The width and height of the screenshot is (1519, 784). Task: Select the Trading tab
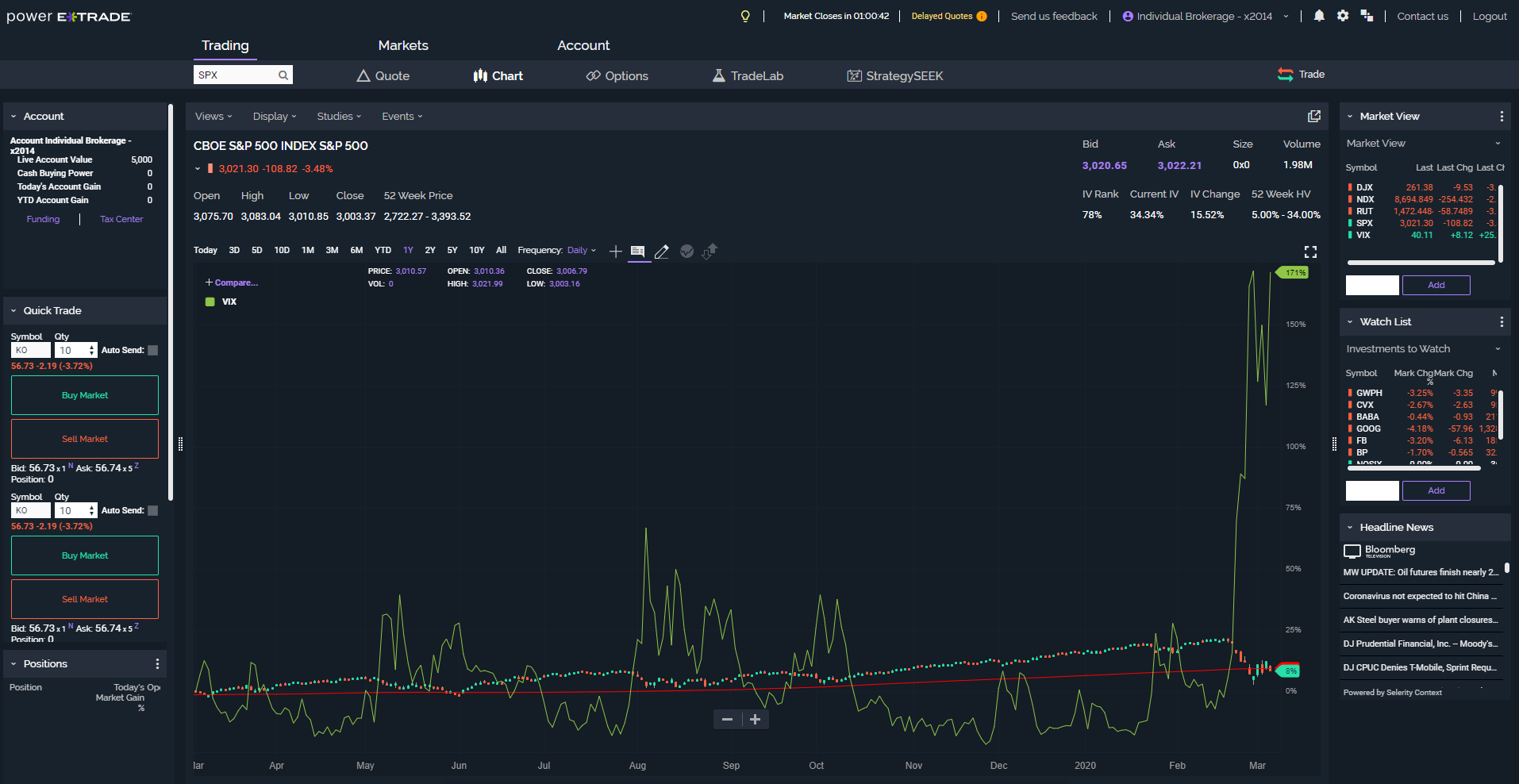(x=225, y=46)
